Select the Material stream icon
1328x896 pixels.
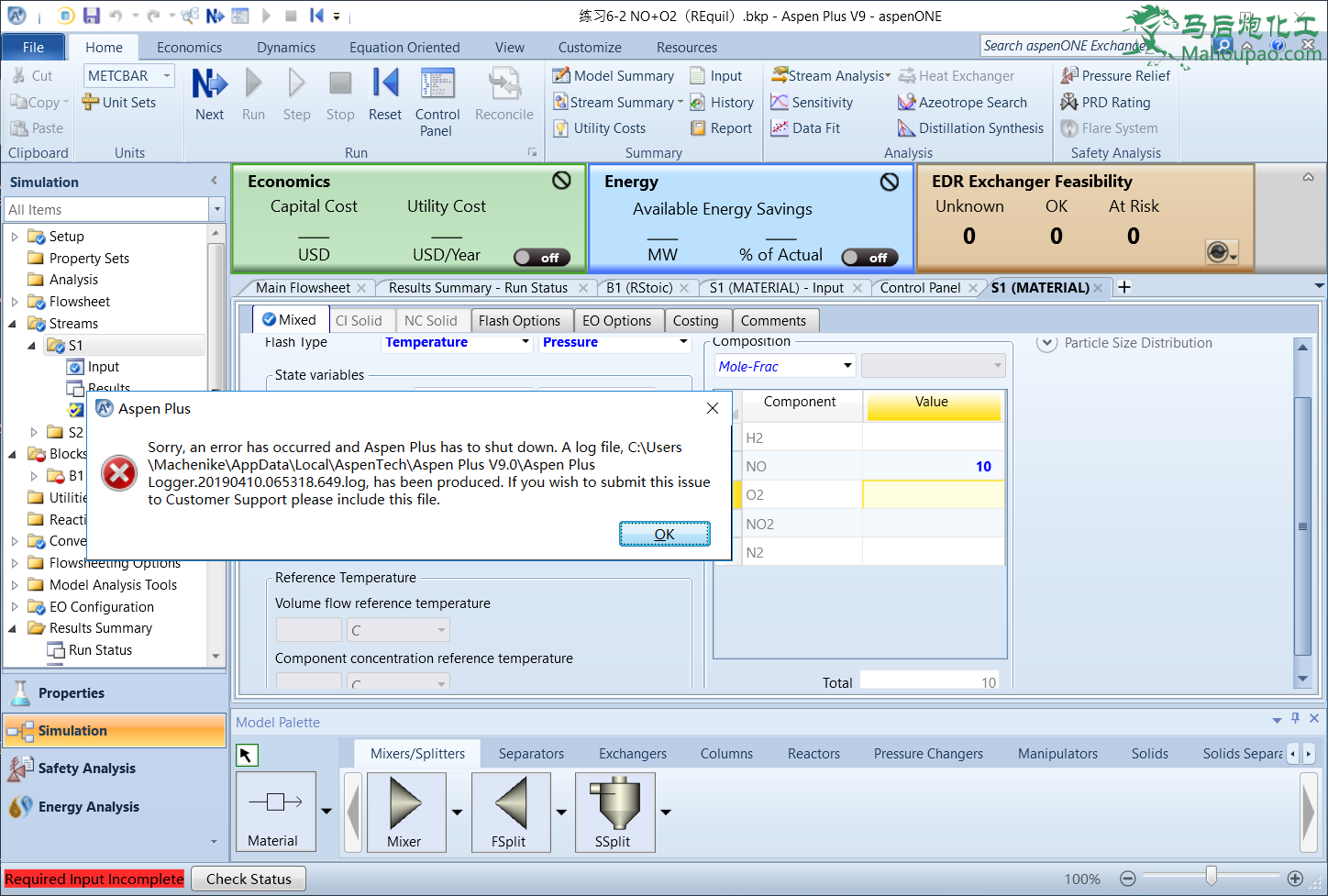(275, 812)
